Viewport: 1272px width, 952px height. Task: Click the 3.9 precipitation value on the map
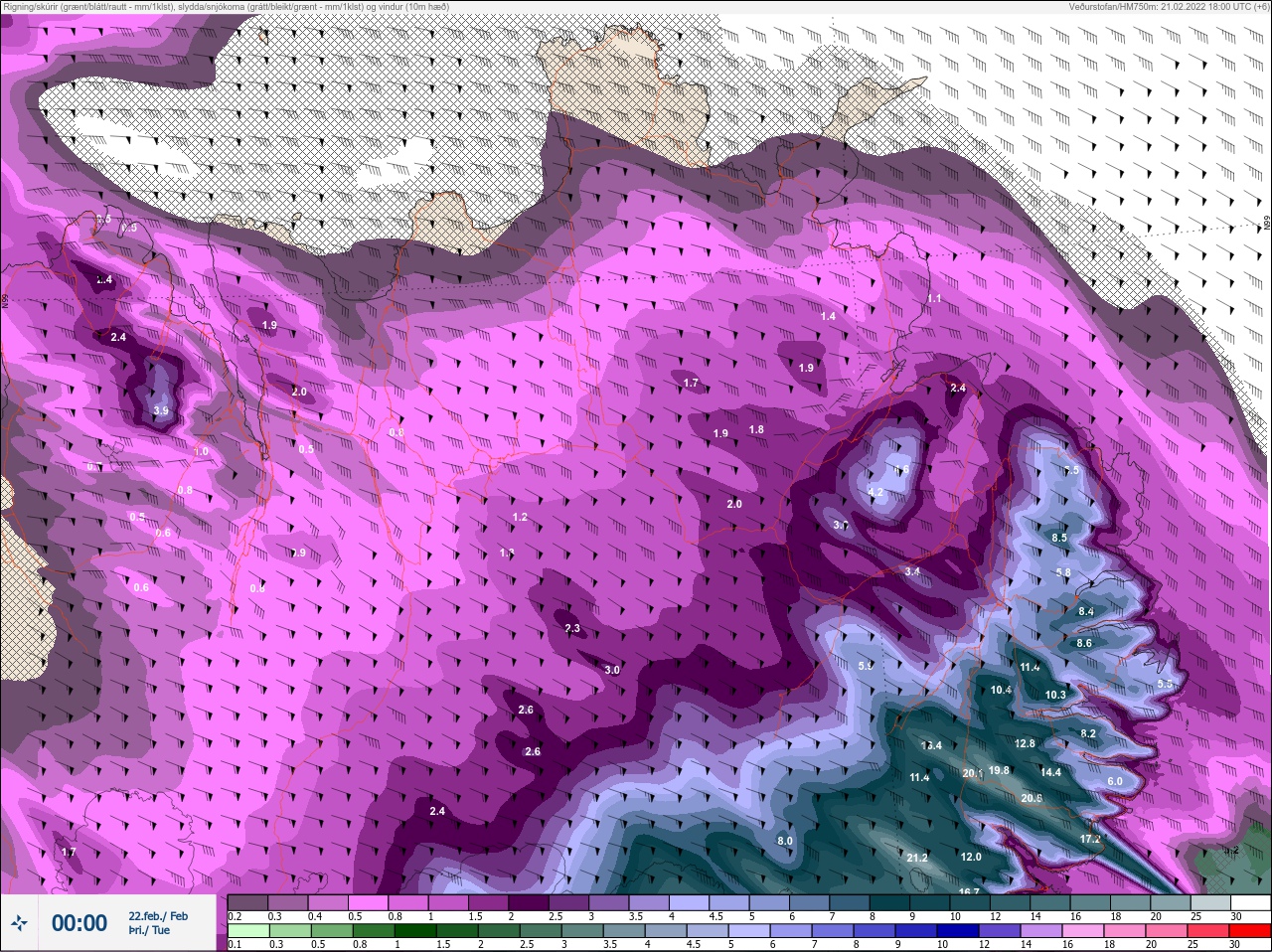[161, 410]
